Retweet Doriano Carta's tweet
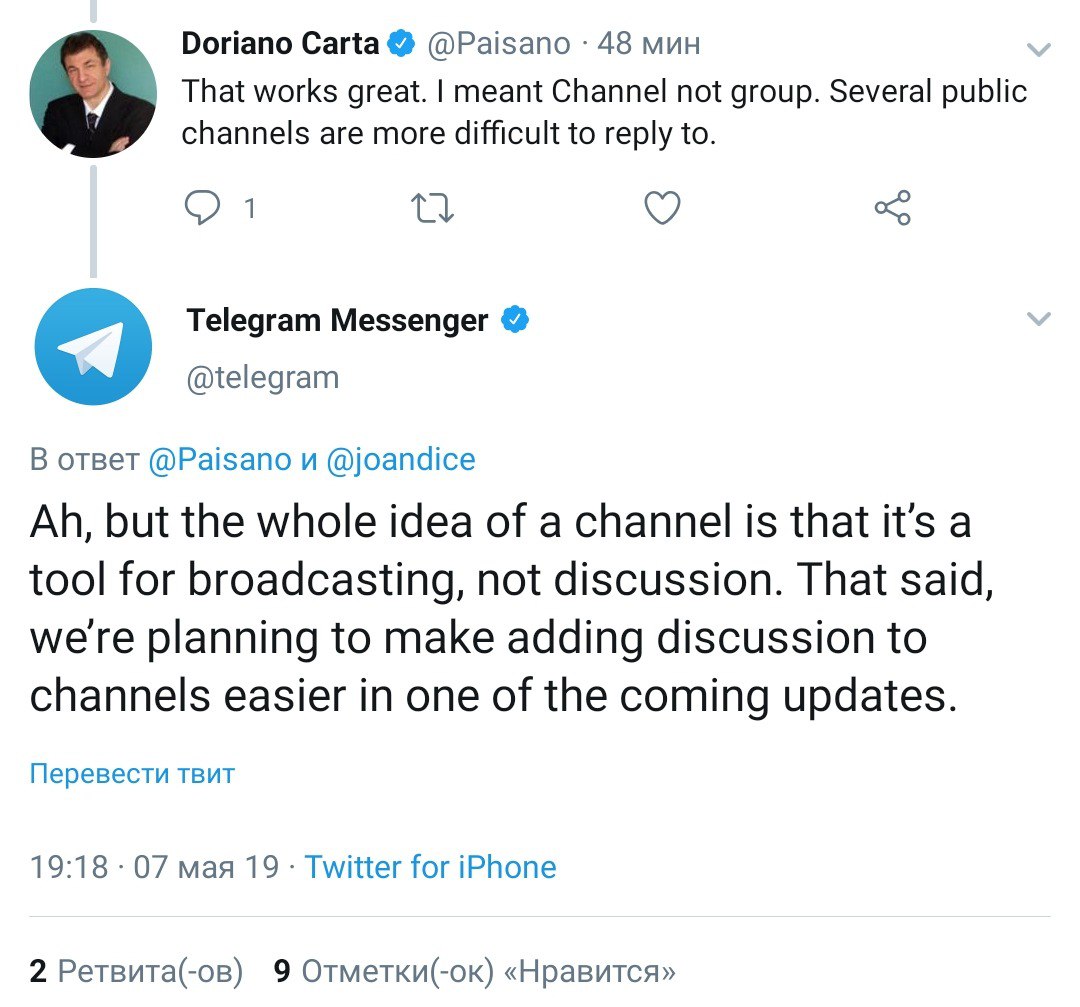 (x=432, y=208)
